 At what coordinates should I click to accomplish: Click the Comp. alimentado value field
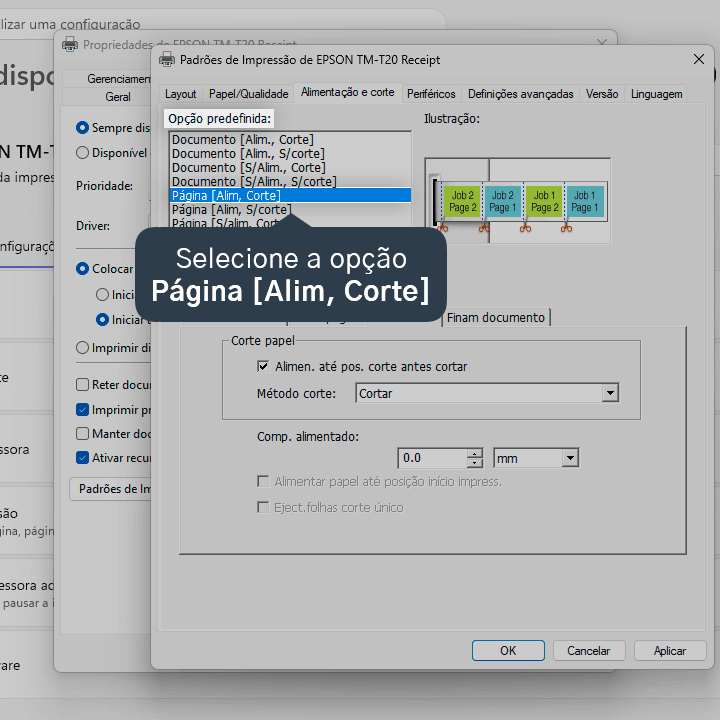(432, 458)
